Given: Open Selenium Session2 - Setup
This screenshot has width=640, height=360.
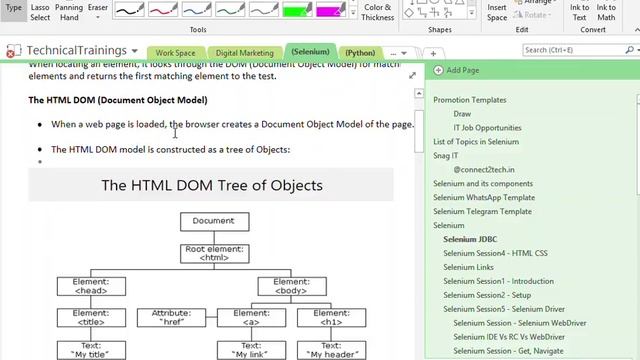Looking at the screenshot, I should coord(487,295).
